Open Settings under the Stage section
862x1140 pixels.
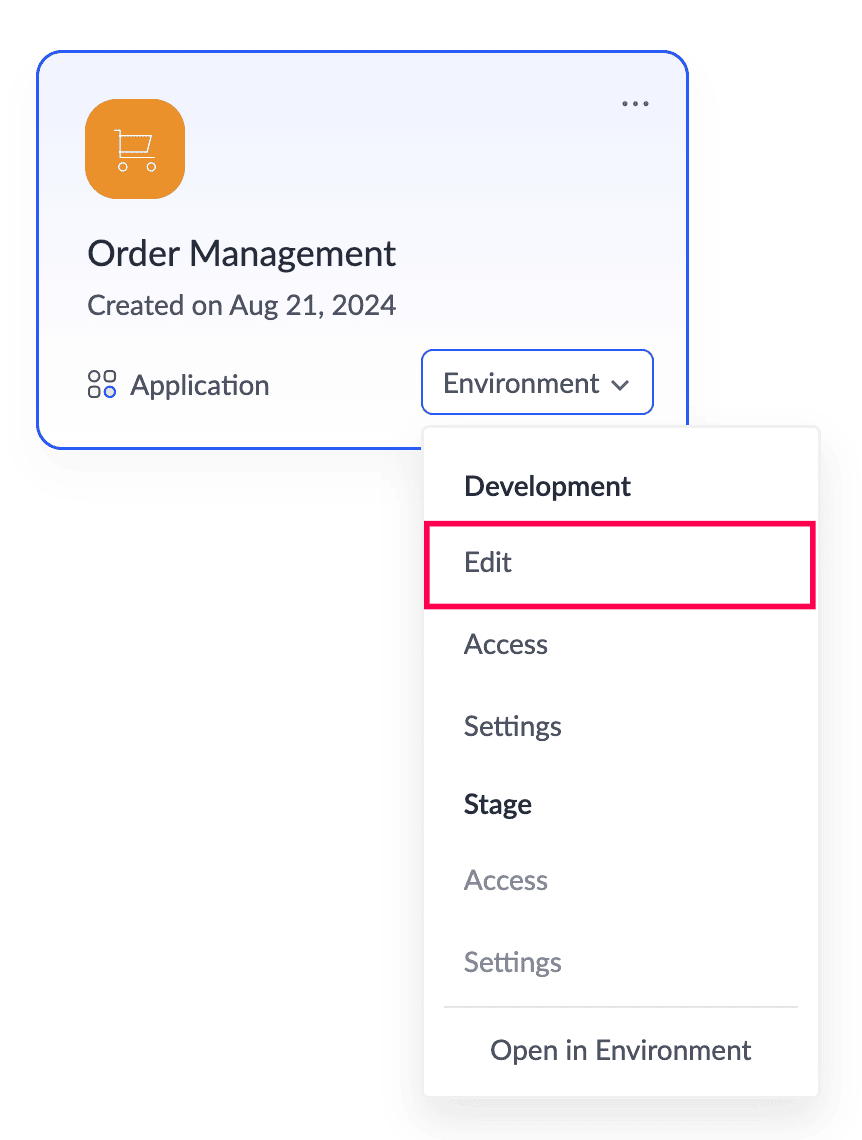click(512, 962)
